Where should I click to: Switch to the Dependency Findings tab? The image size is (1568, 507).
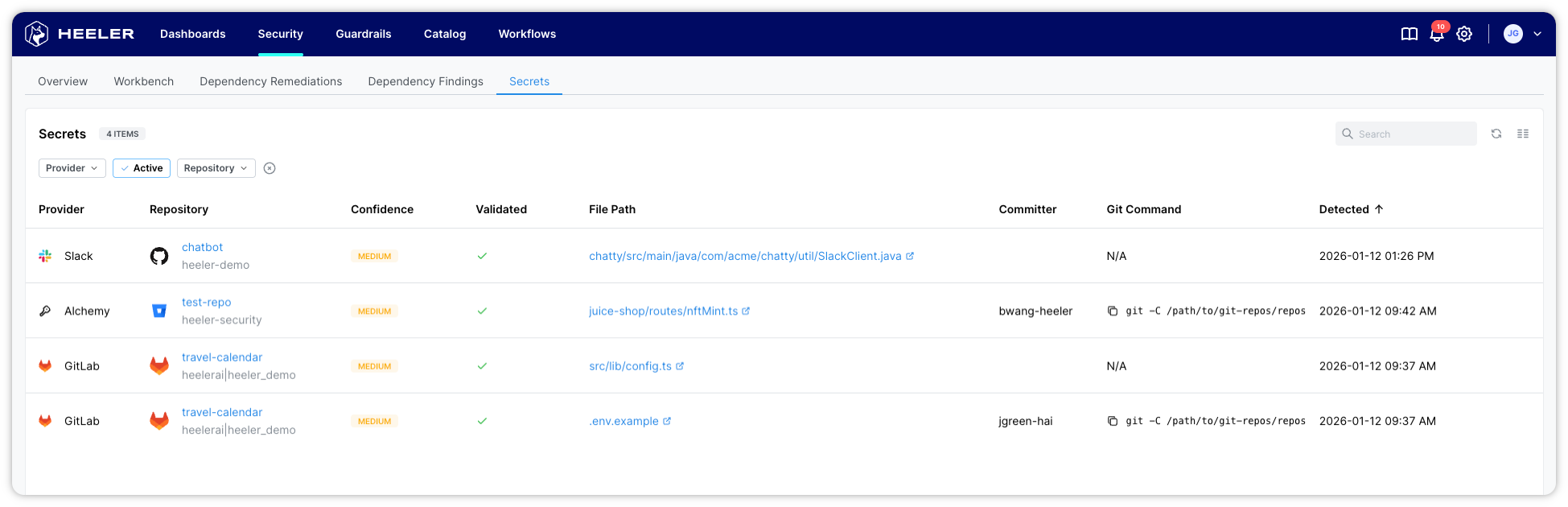(425, 81)
